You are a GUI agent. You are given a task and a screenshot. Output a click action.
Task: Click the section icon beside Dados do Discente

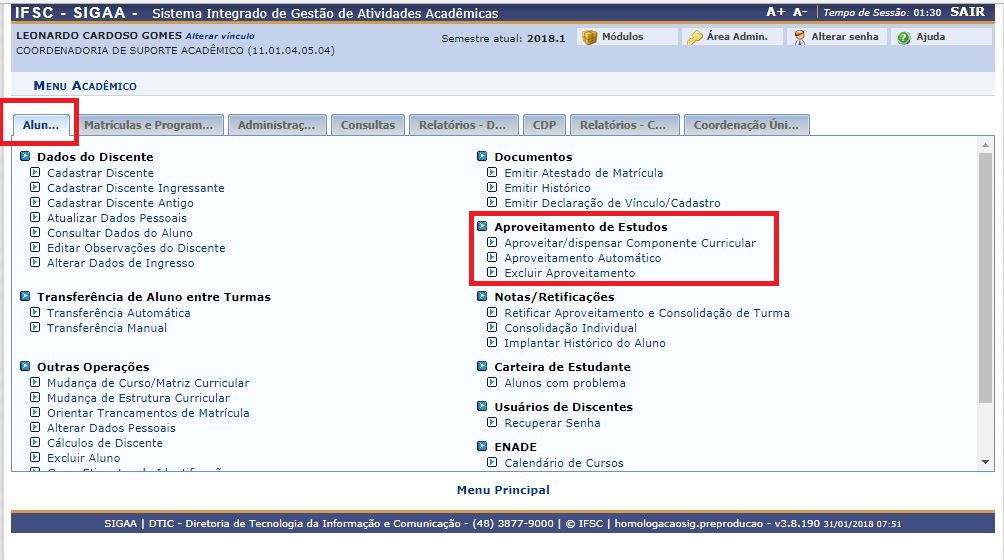(25, 157)
